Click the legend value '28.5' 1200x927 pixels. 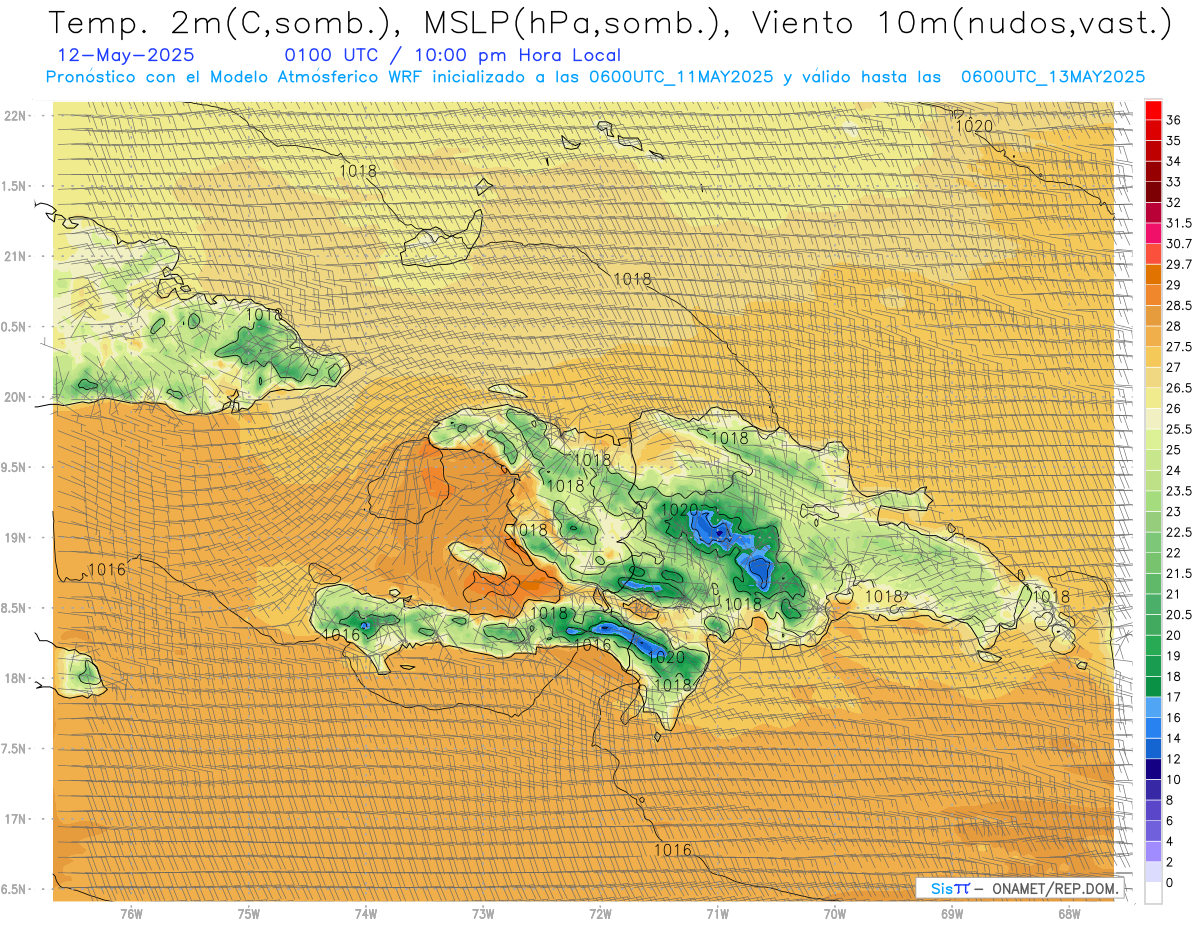[1178, 305]
